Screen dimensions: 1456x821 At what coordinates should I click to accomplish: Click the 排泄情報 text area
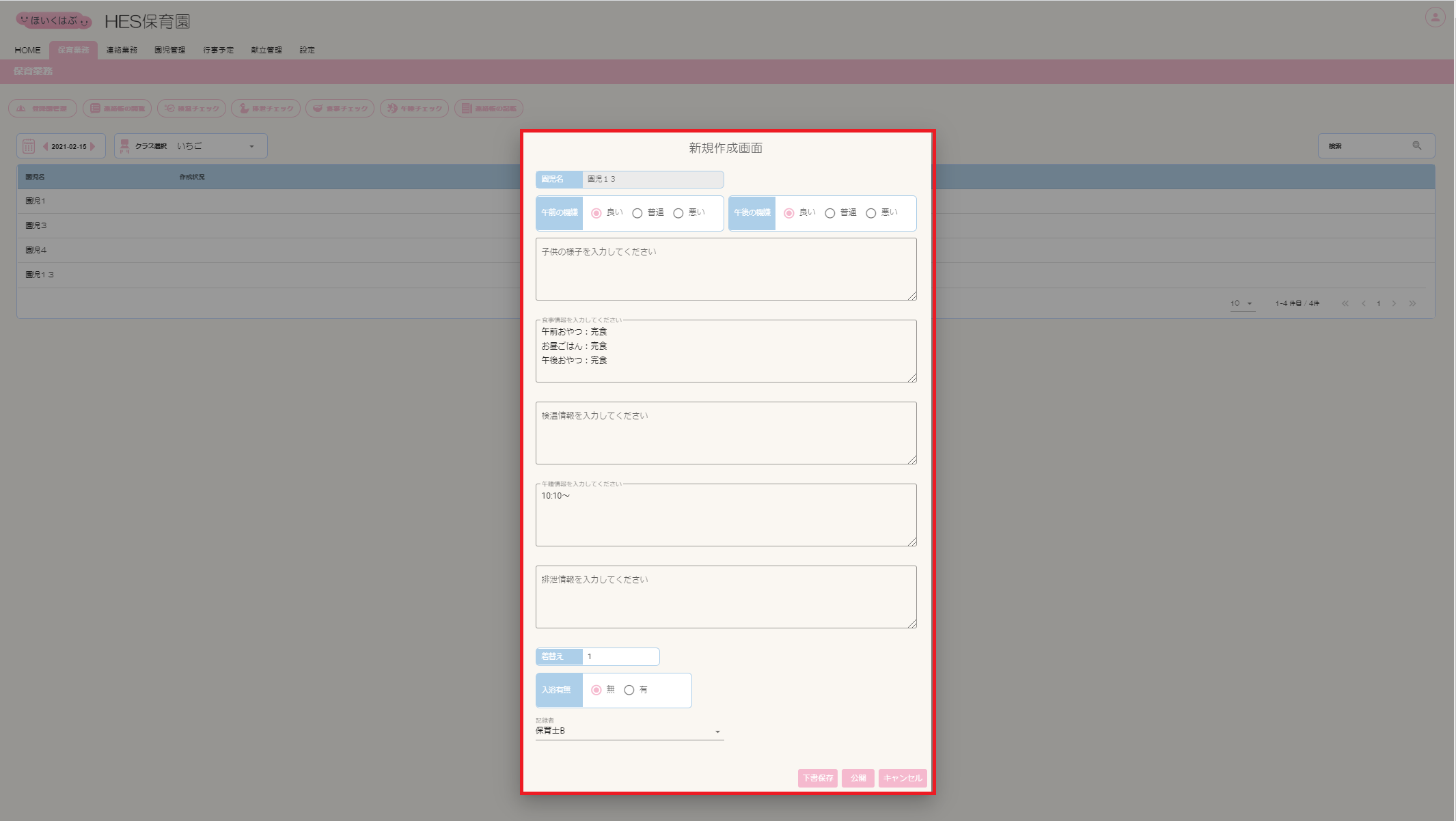pyautogui.click(x=726, y=597)
